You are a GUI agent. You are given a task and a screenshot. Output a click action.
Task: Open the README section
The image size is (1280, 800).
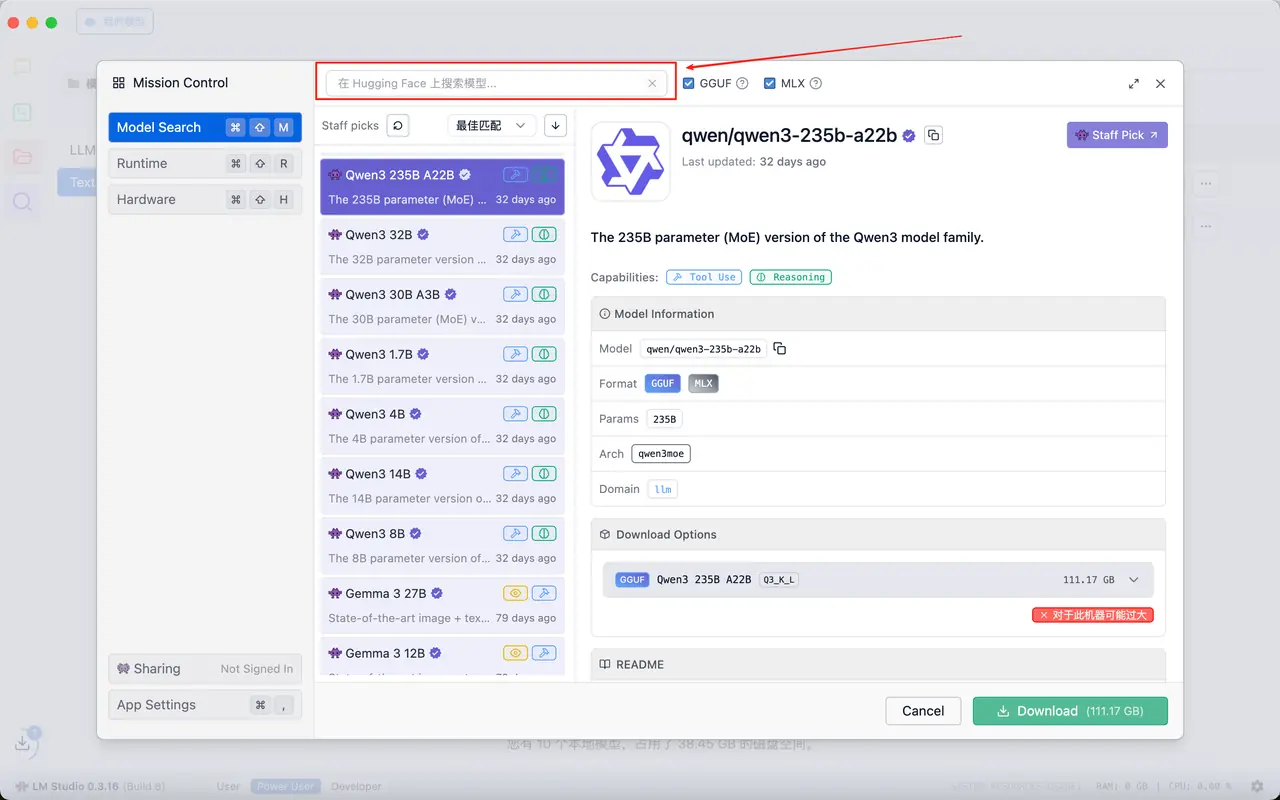pos(878,664)
